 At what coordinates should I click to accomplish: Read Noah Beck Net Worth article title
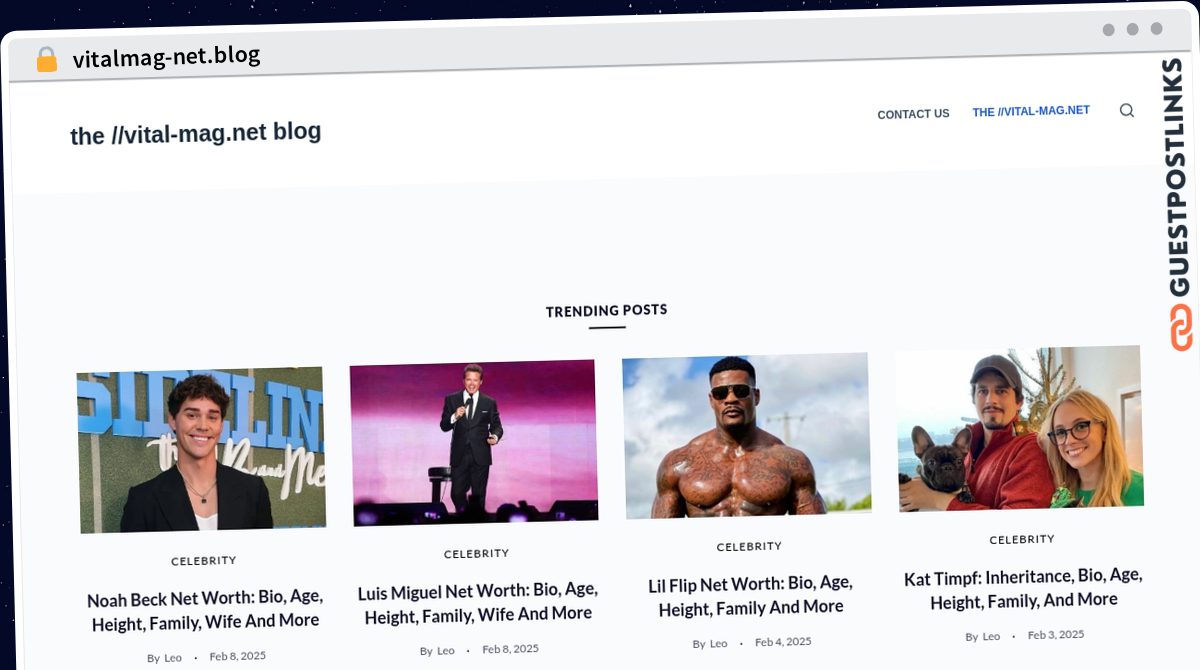pyautogui.click(x=205, y=609)
